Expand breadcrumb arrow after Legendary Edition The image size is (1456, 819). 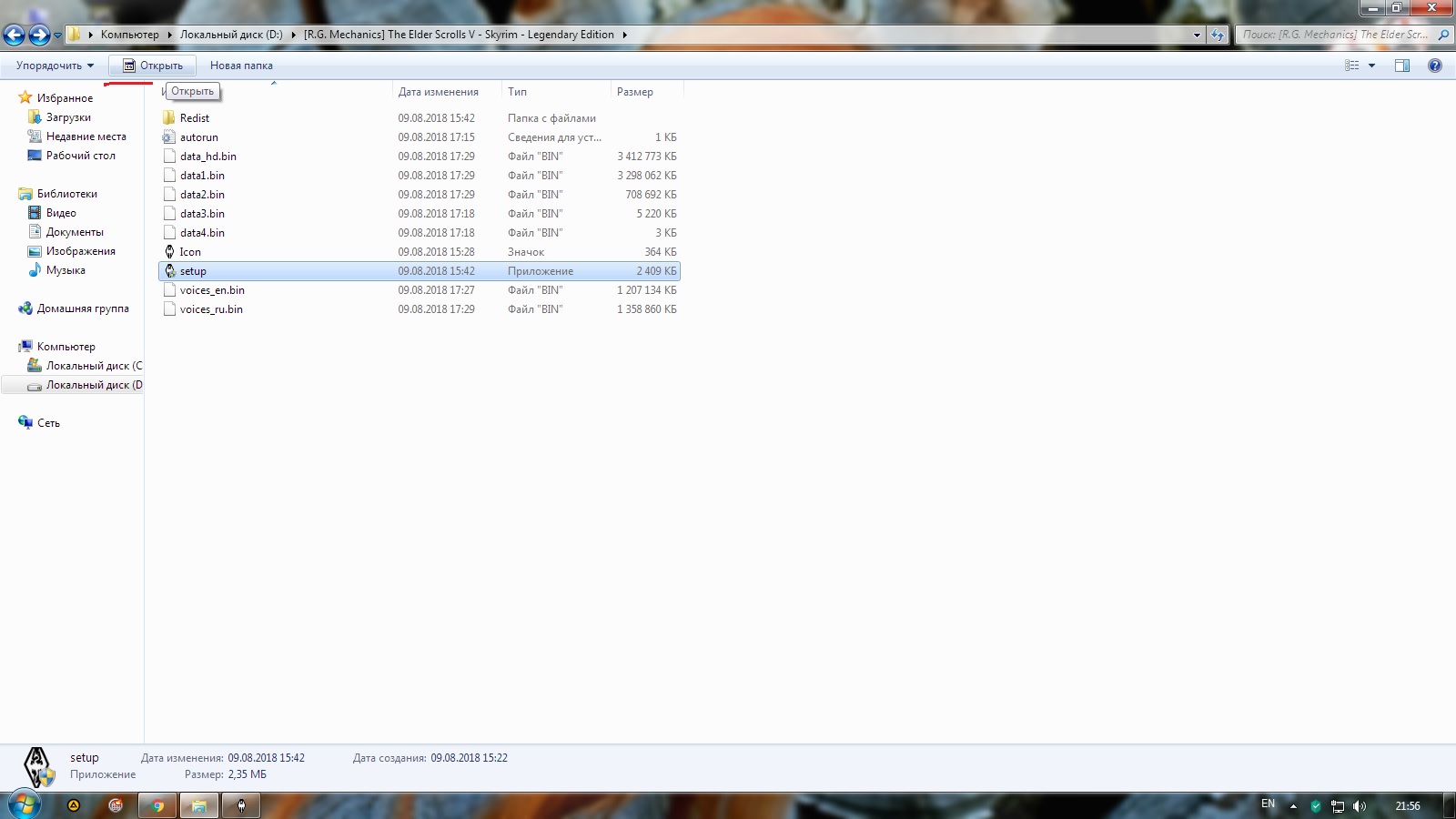(x=624, y=35)
